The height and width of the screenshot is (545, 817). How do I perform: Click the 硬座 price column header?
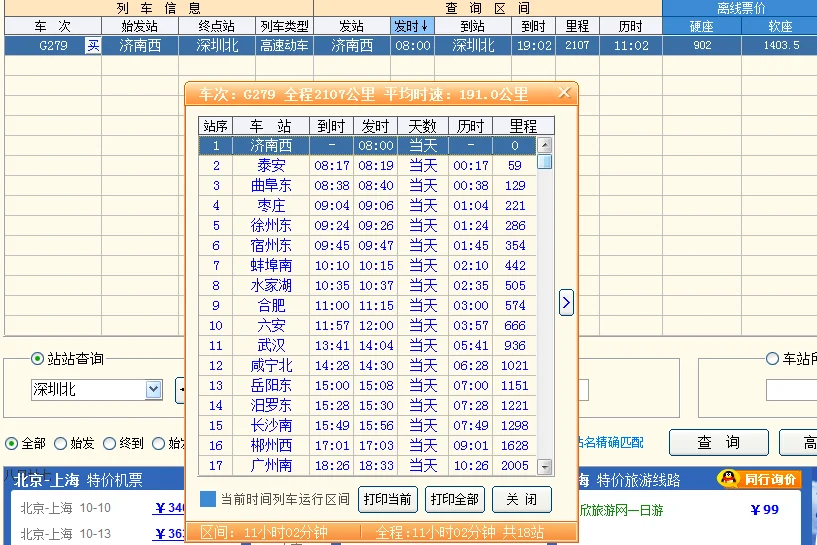tap(701, 26)
